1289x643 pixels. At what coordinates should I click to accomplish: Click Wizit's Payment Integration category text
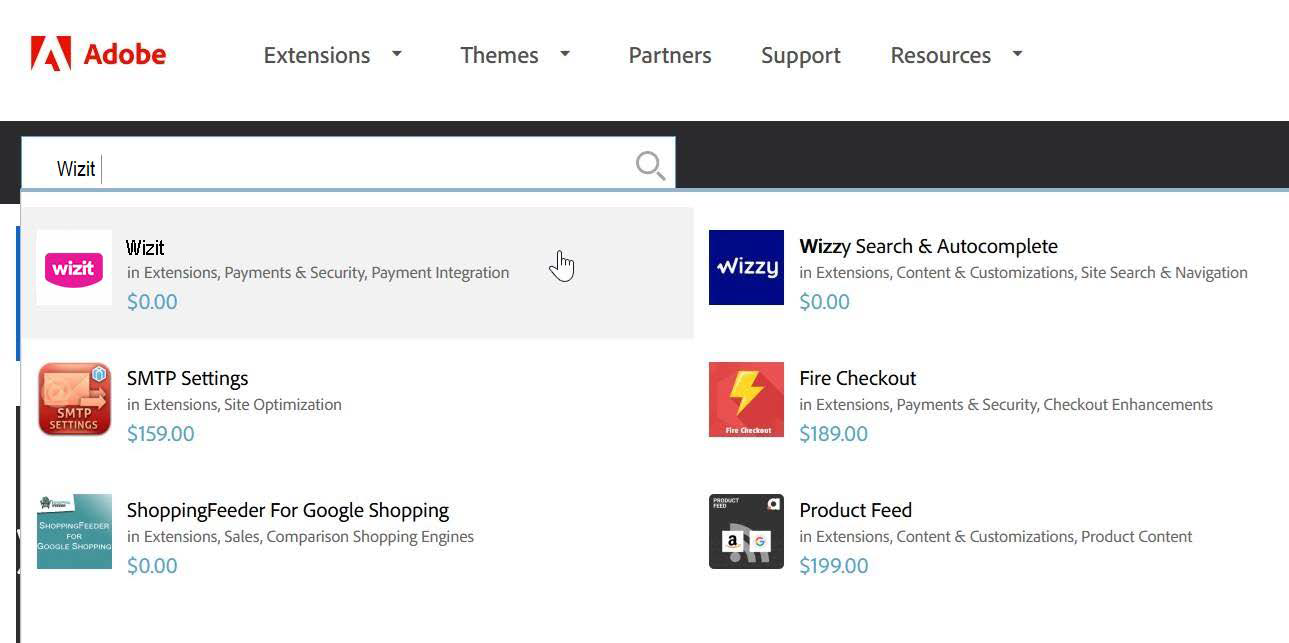coord(440,272)
